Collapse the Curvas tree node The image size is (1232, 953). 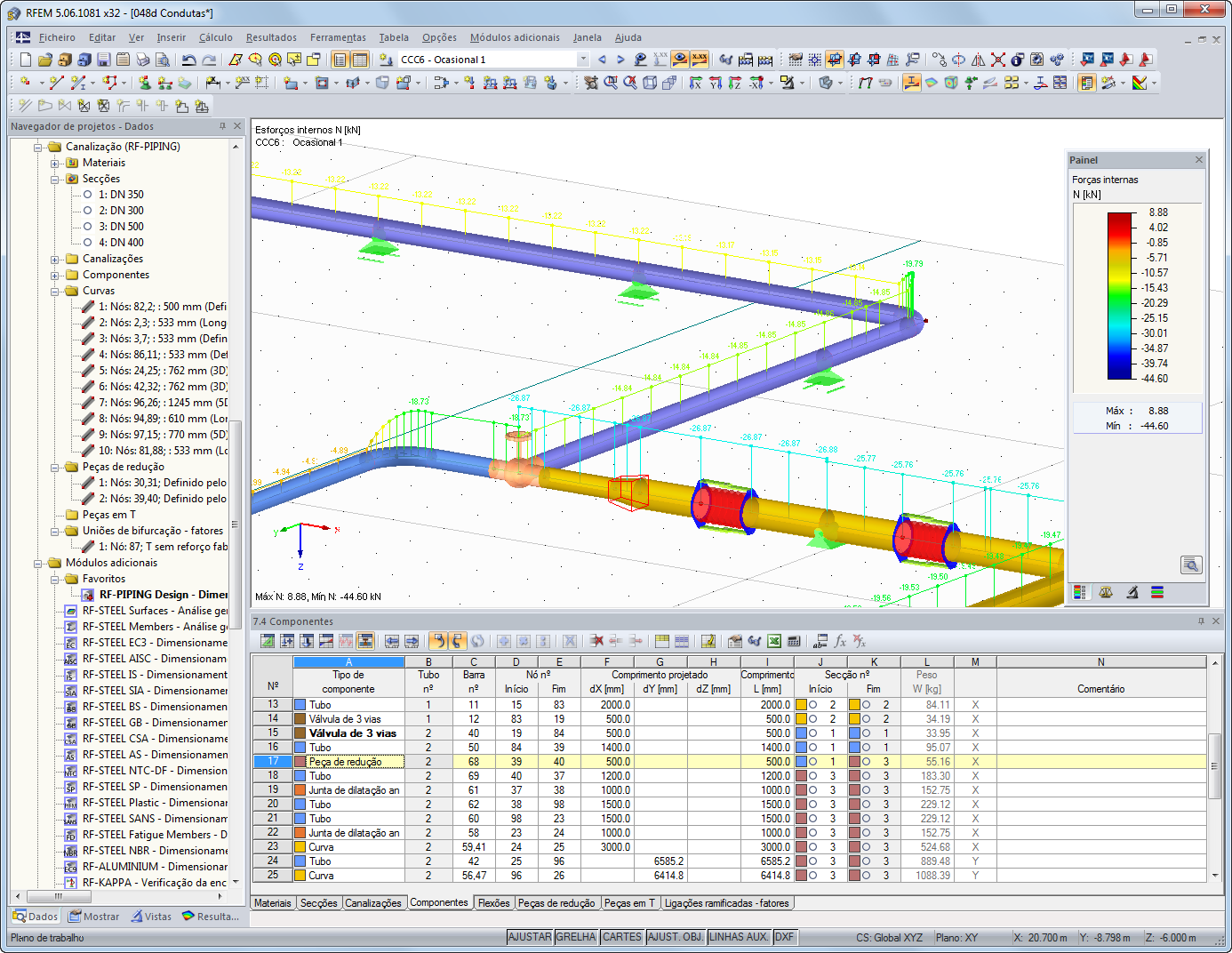55,291
